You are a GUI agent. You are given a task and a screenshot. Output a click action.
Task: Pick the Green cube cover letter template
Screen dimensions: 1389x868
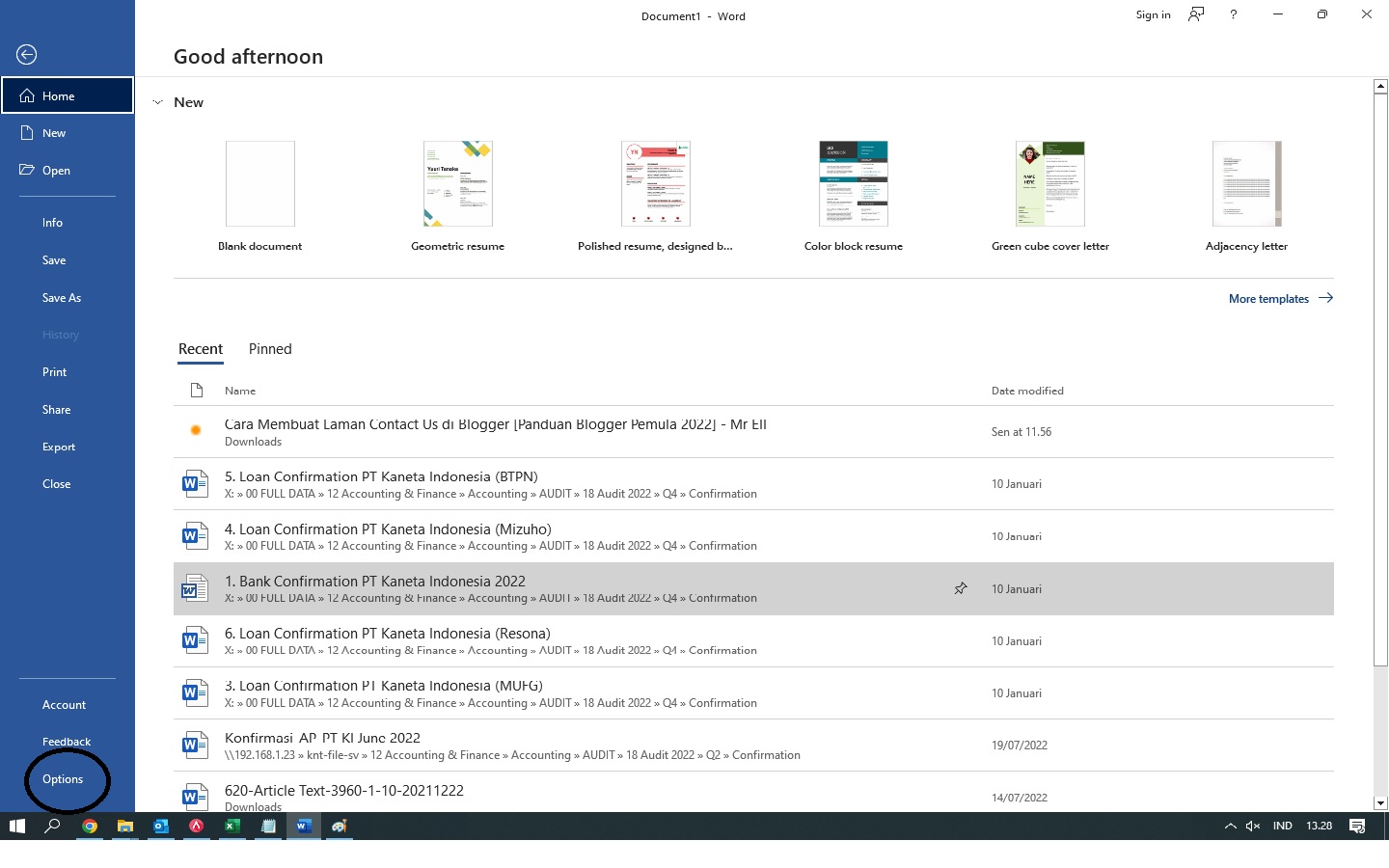click(1050, 197)
